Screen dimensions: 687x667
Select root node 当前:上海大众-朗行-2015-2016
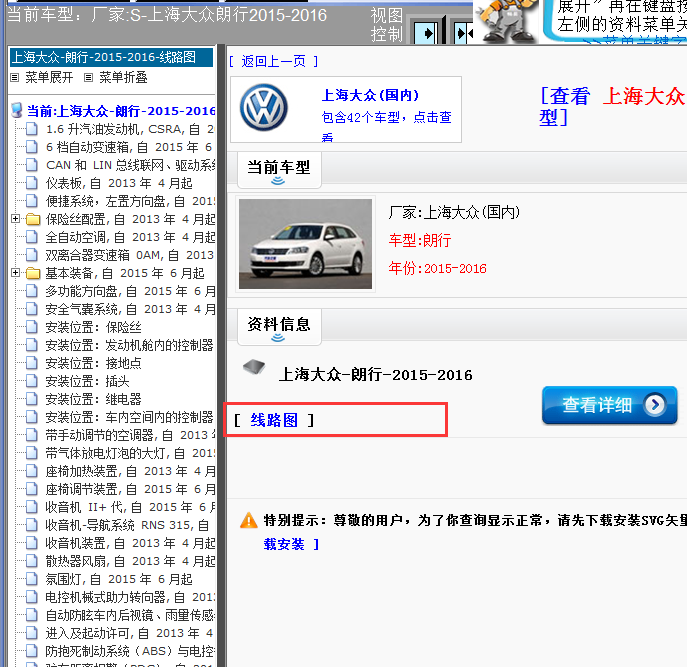pyautogui.click(x=121, y=111)
